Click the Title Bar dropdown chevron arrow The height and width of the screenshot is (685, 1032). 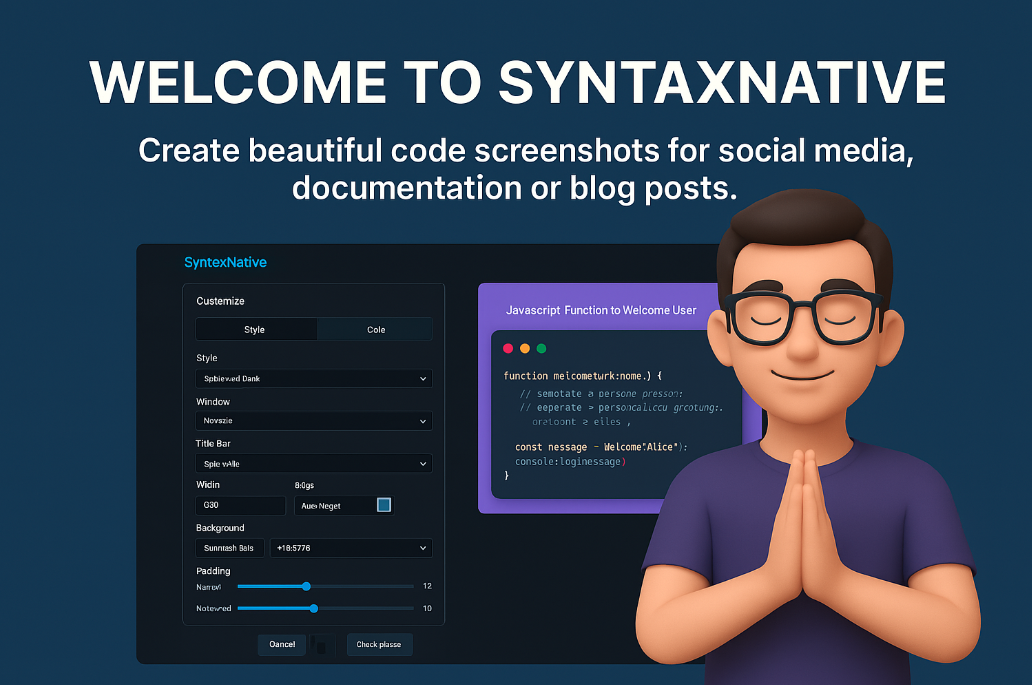tap(423, 464)
